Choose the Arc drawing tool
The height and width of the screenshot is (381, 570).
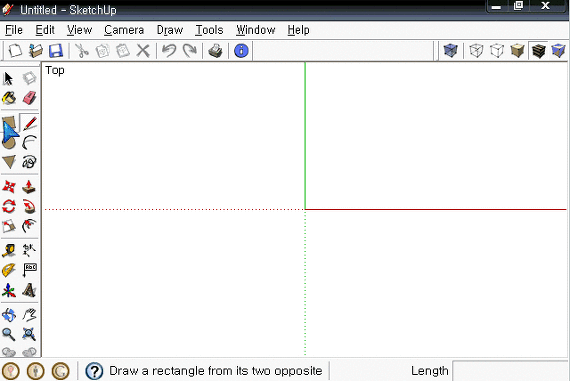[x=29, y=143]
